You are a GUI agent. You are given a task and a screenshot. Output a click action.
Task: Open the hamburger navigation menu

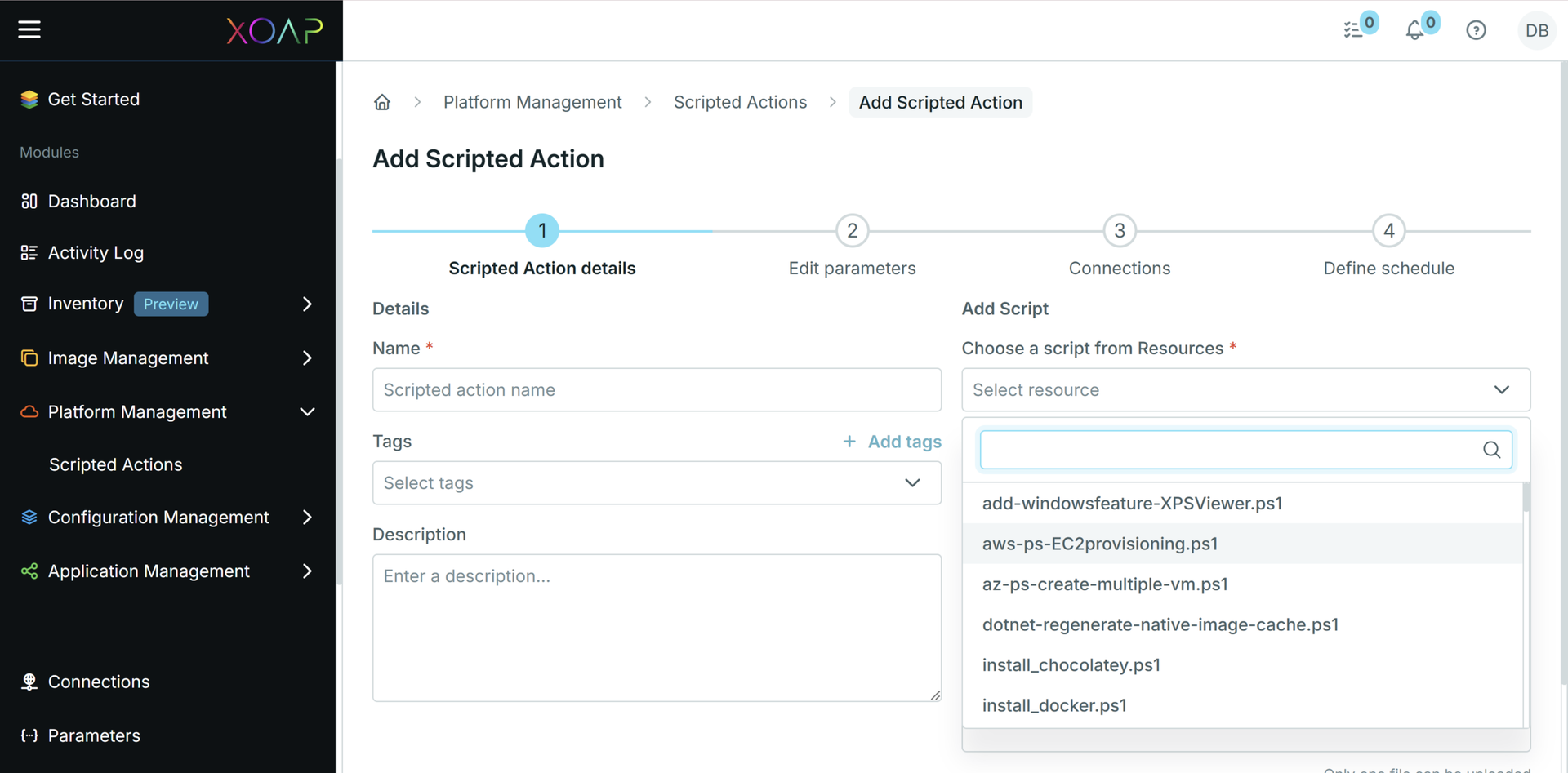tap(29, 29)
